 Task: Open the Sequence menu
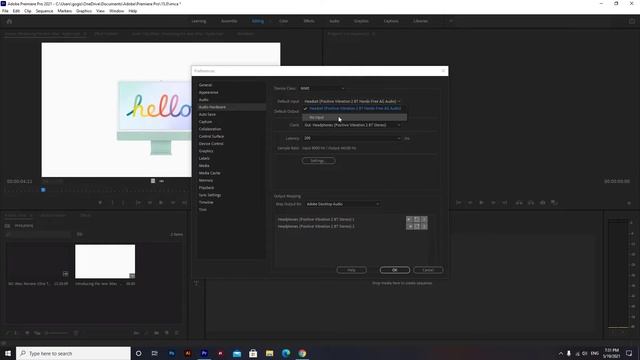click(44, 11)
